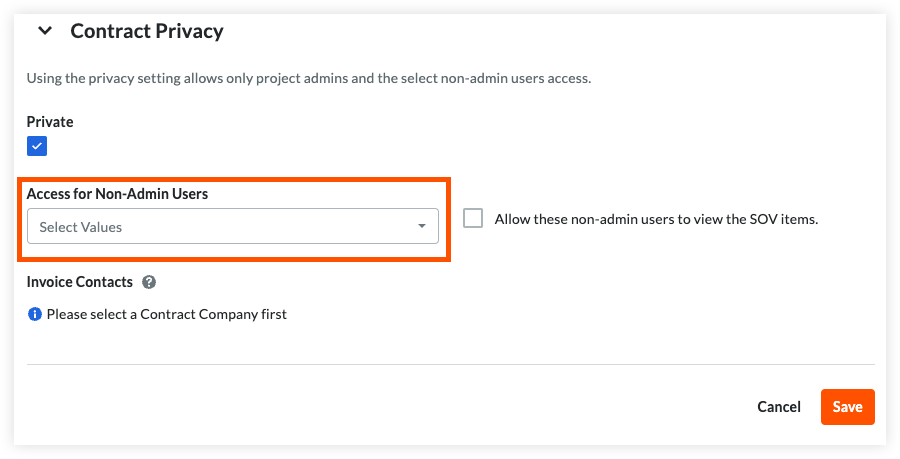900x459 pixels.
Task: Click the 'Please select a Contract Company first' message
Action: pyautogui.click(x=167, y=314)
